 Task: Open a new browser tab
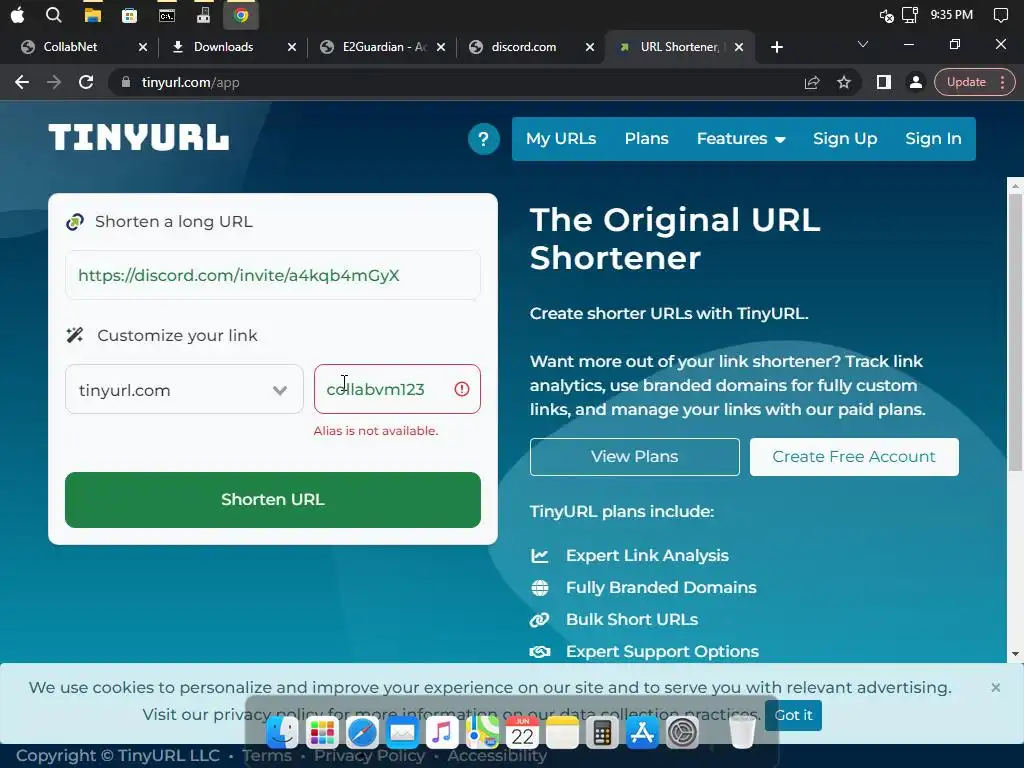point(776,47)
